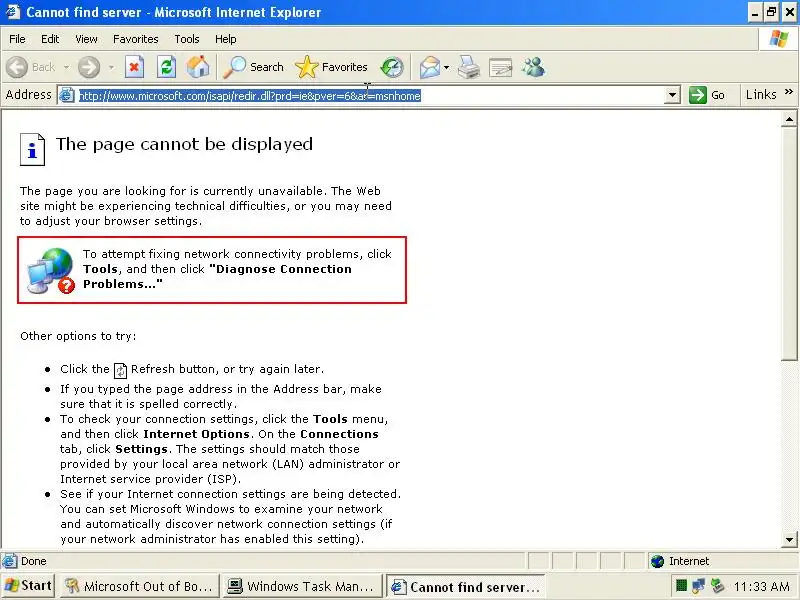Image resolution: width=800 pixels, height=600 pixels.
Task: Click the Windows flag logo throbber
Action: (779, 39)
